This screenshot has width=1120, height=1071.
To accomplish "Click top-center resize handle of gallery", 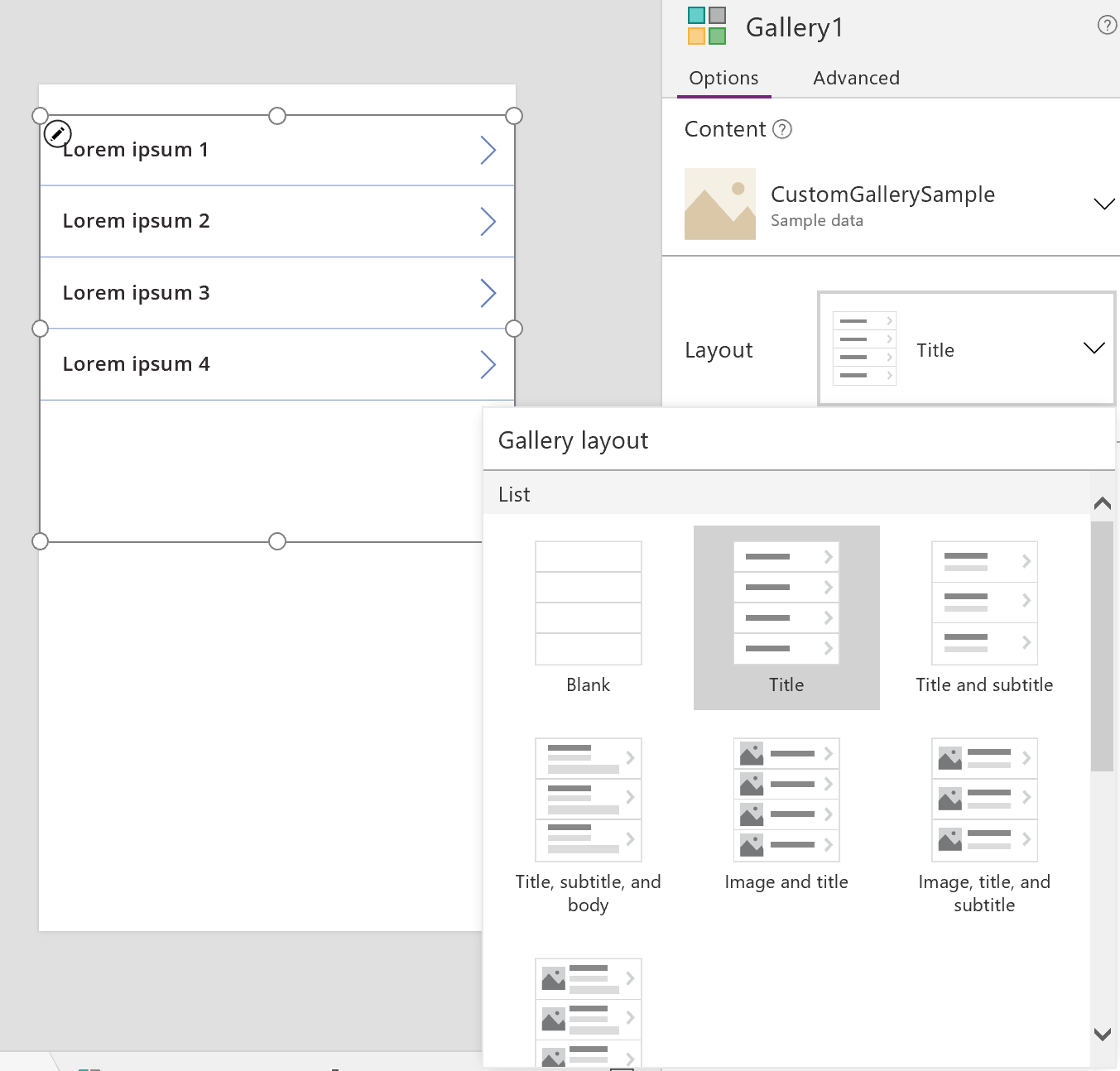I will coord(277,116).
